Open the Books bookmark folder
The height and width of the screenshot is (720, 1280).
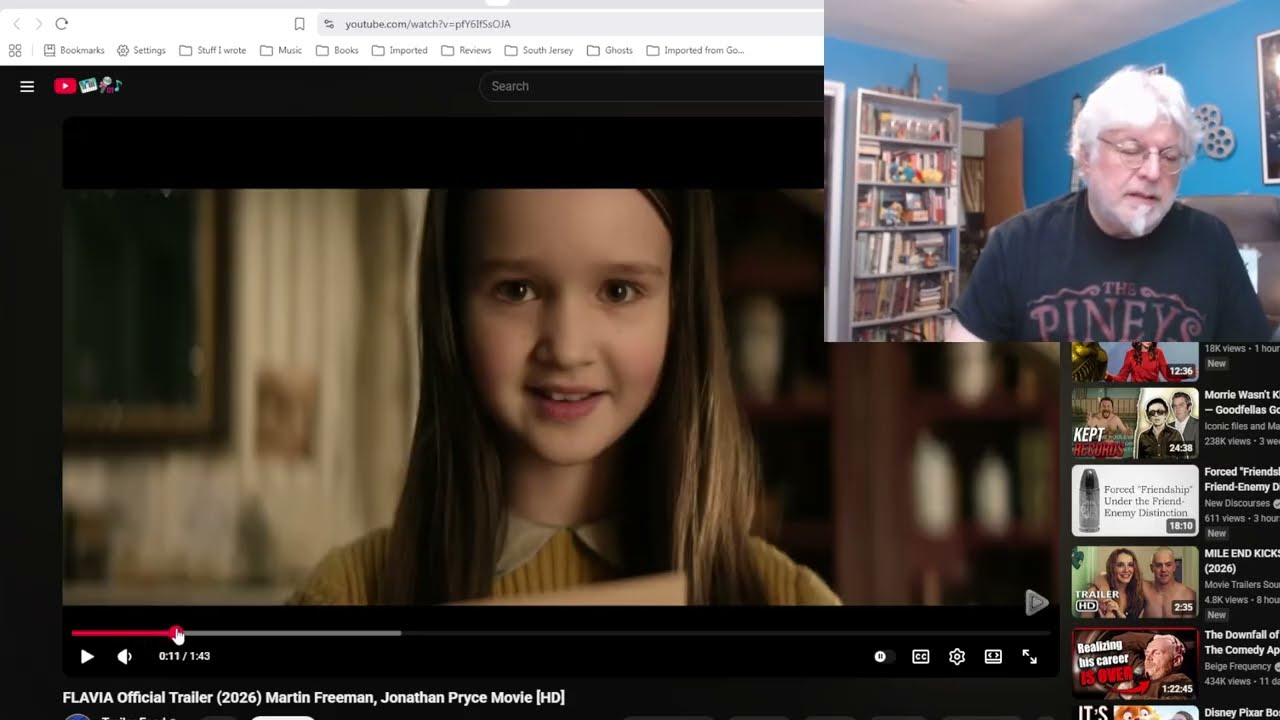[x=337, y=50]
